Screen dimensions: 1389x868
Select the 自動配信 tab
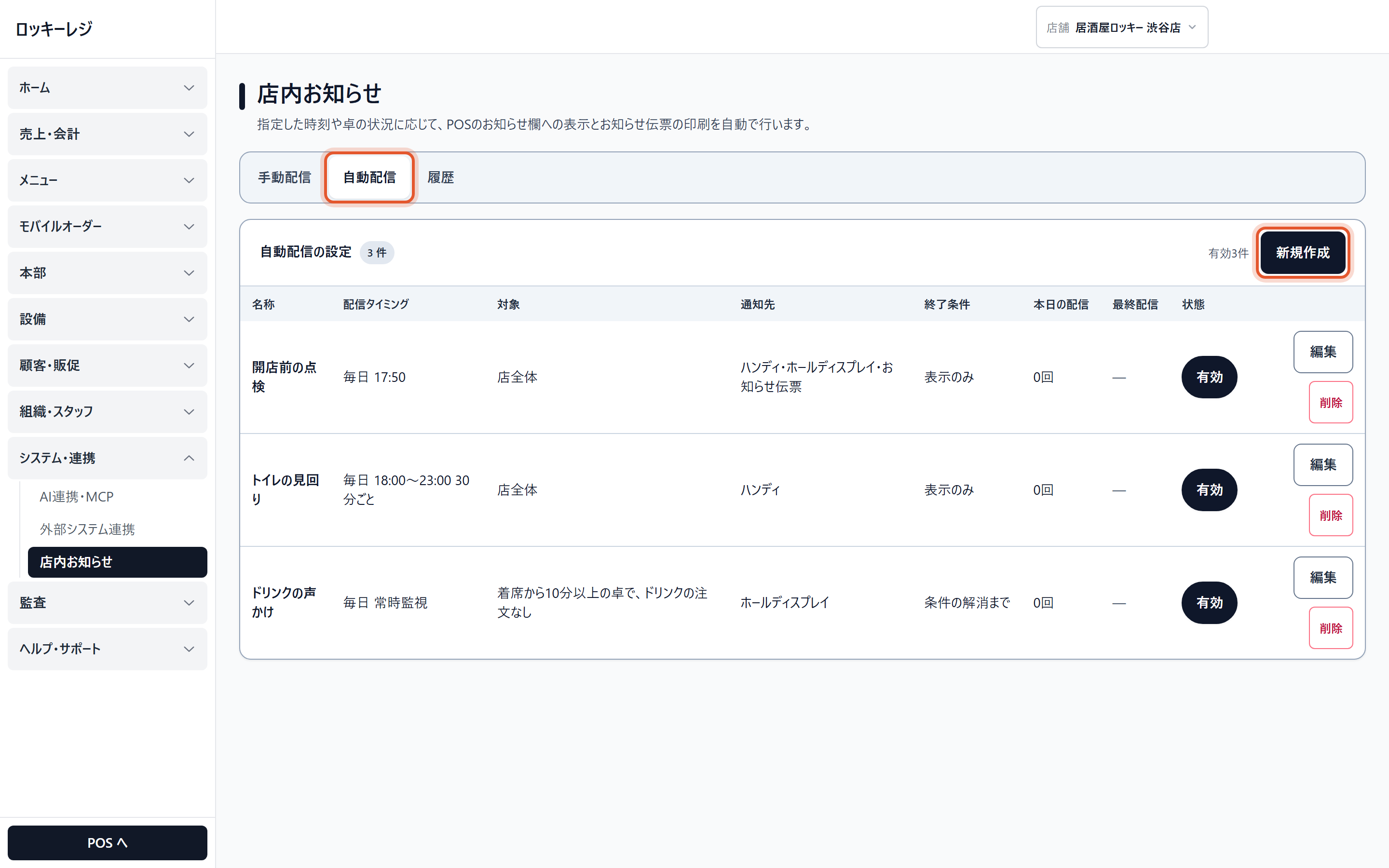[x=369, y=177]
